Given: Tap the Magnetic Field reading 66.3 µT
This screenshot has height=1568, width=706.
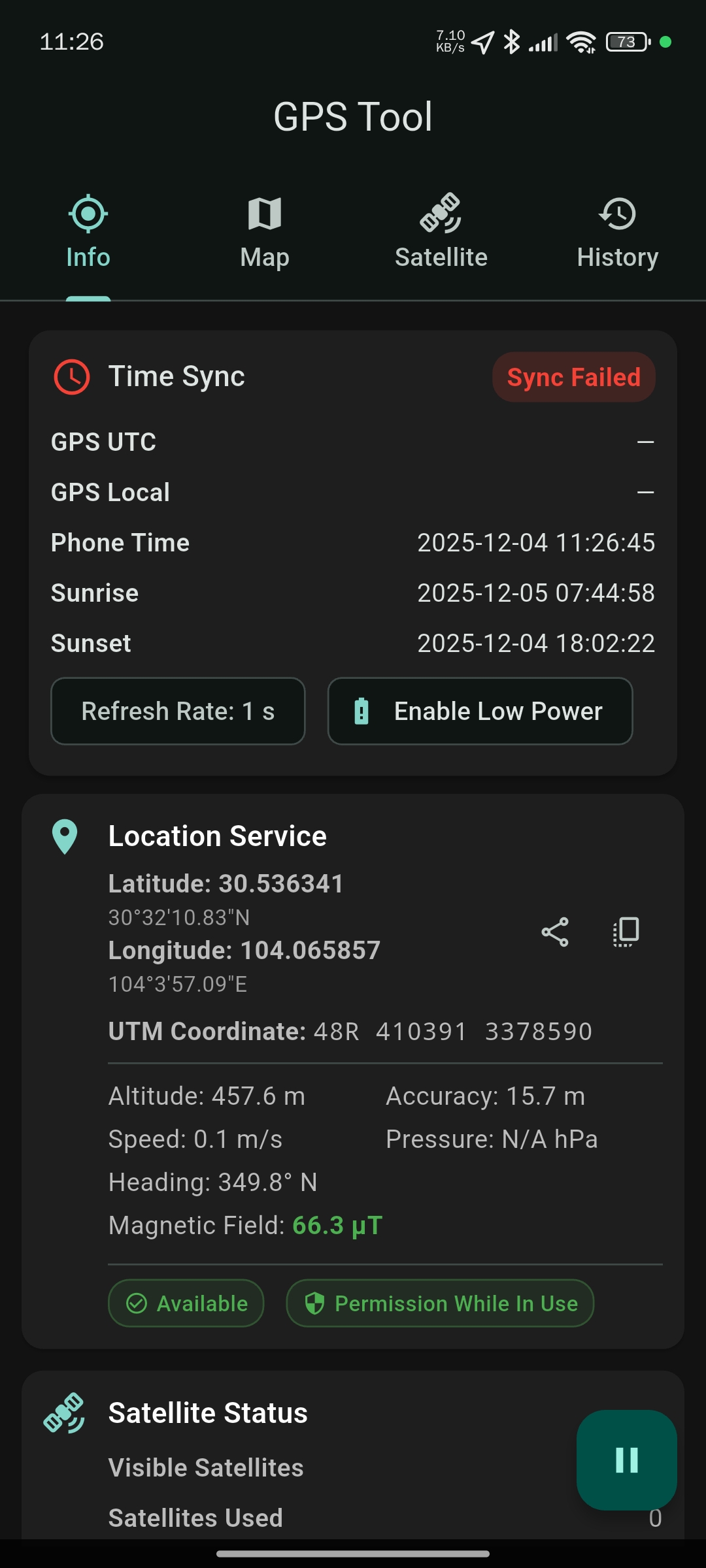Looking at the screenshot, I should [x=337, y=1226].
